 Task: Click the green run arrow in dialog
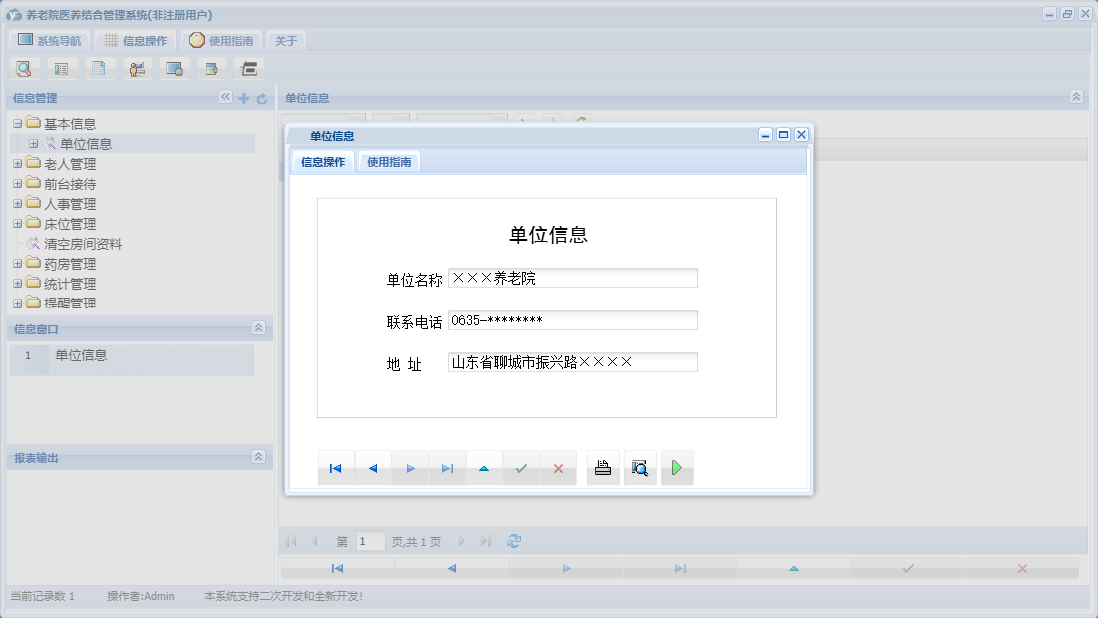tap(677, 467)
